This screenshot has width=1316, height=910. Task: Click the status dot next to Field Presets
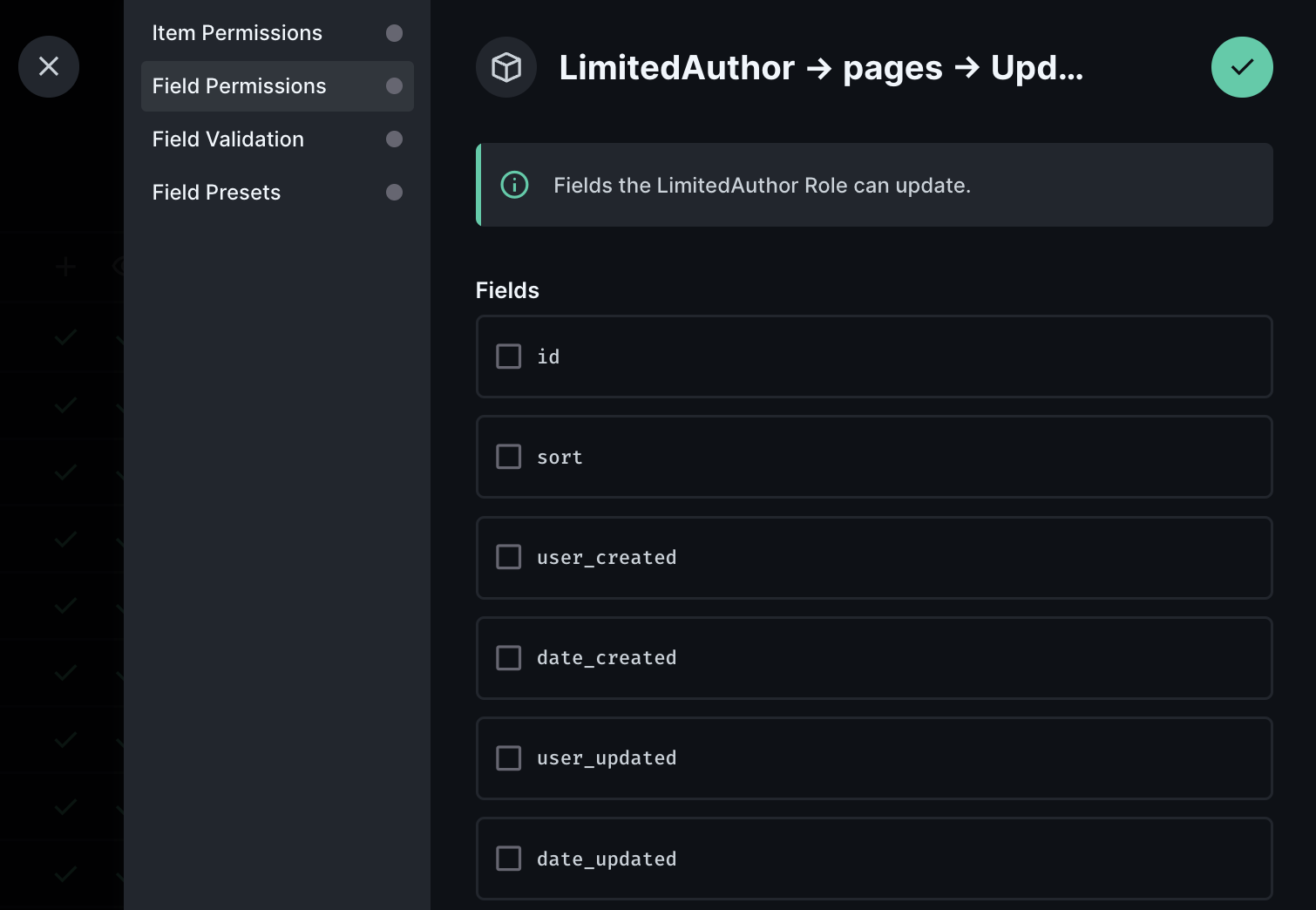pyautogui.click(x=394, y=193)
